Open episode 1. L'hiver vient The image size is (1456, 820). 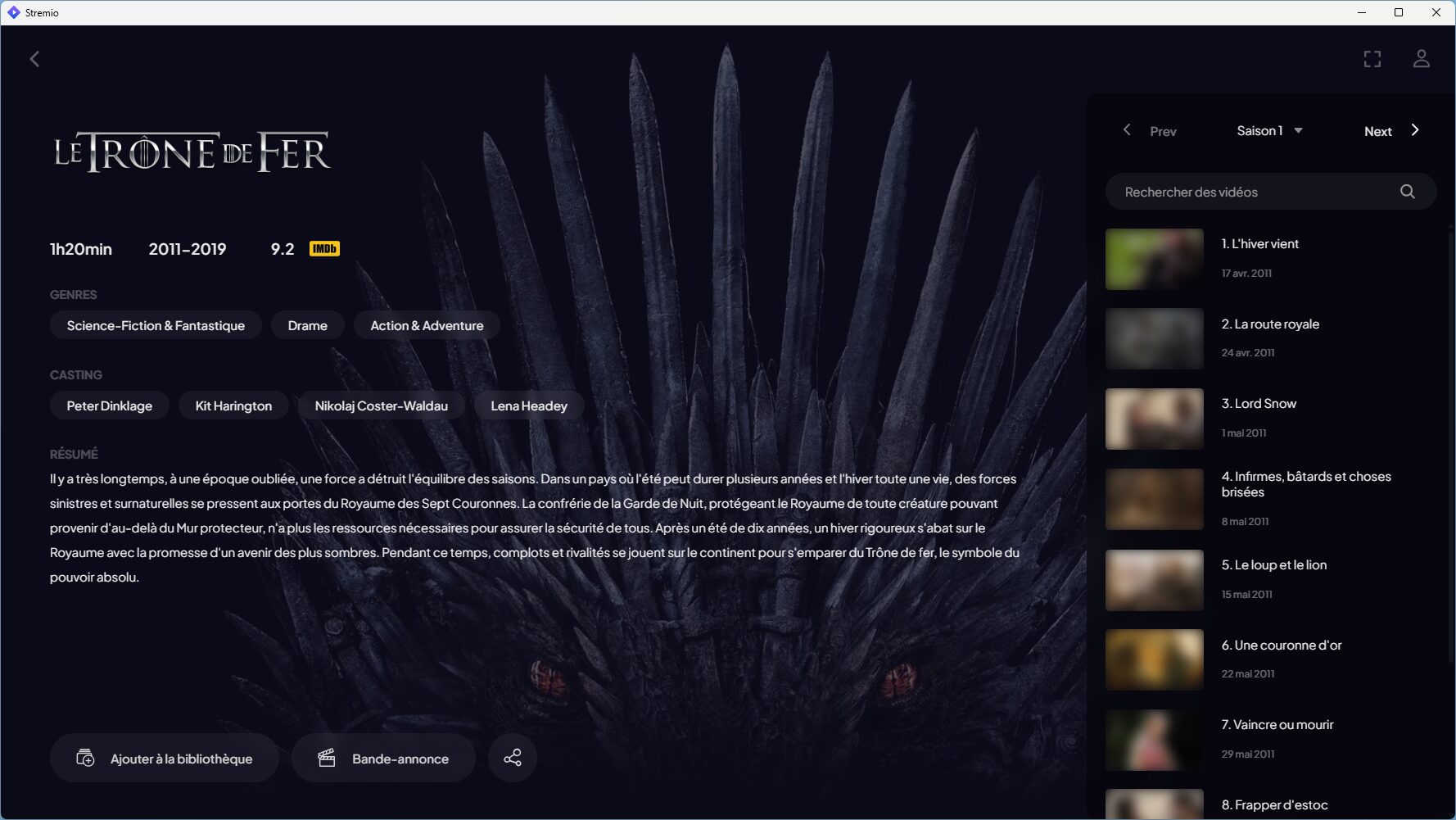click(1271, 259)
